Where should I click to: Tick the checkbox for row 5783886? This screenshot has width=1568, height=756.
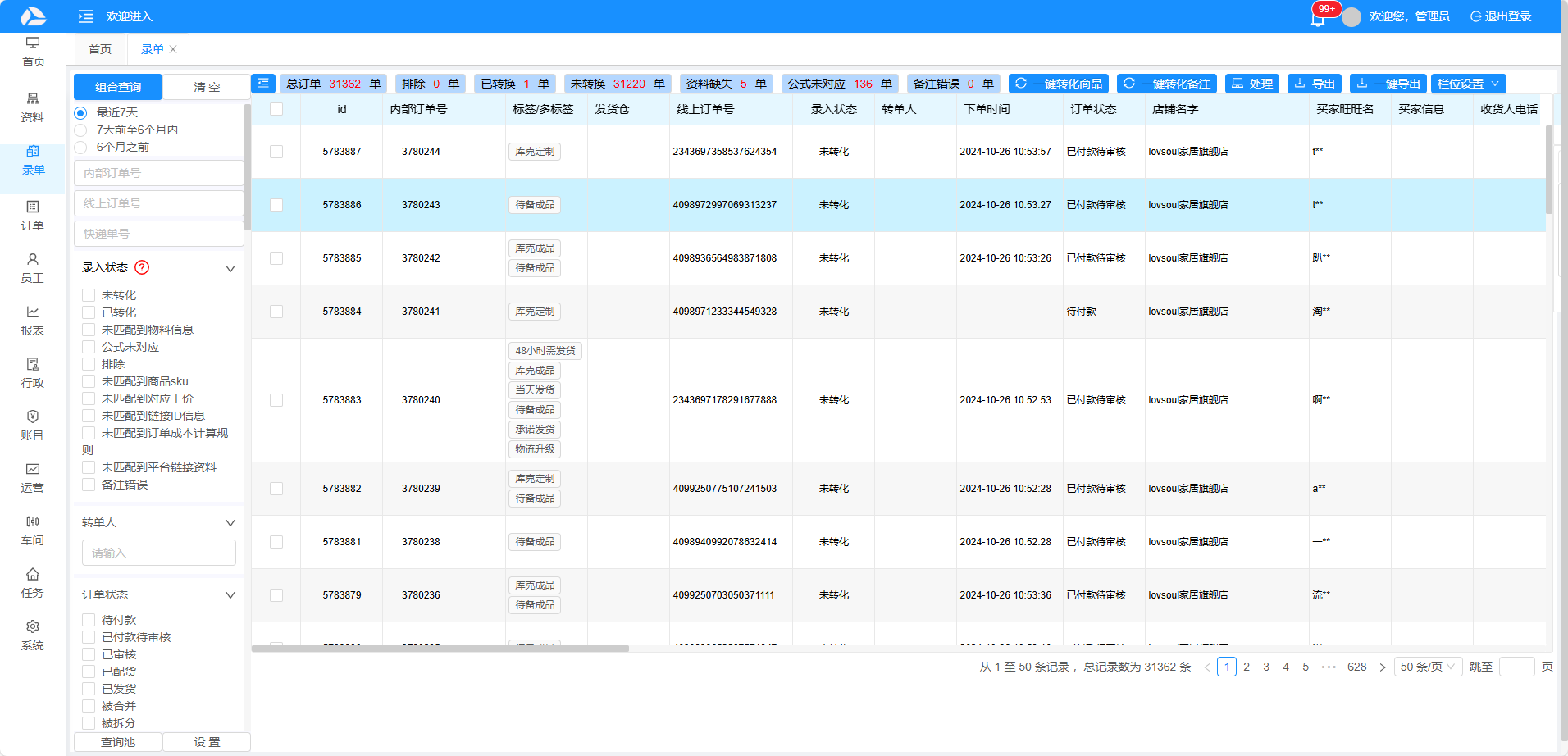pyautogui.click(x=276, y=205)
